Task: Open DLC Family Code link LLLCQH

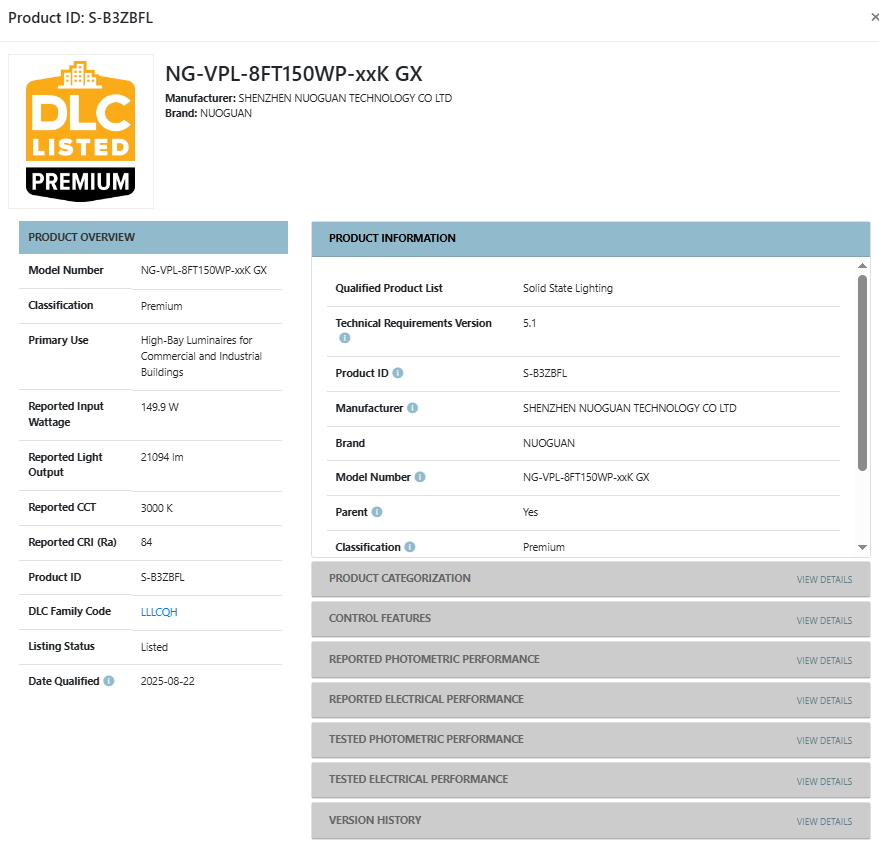Action: pyautogui.click(x=159, y=612)
